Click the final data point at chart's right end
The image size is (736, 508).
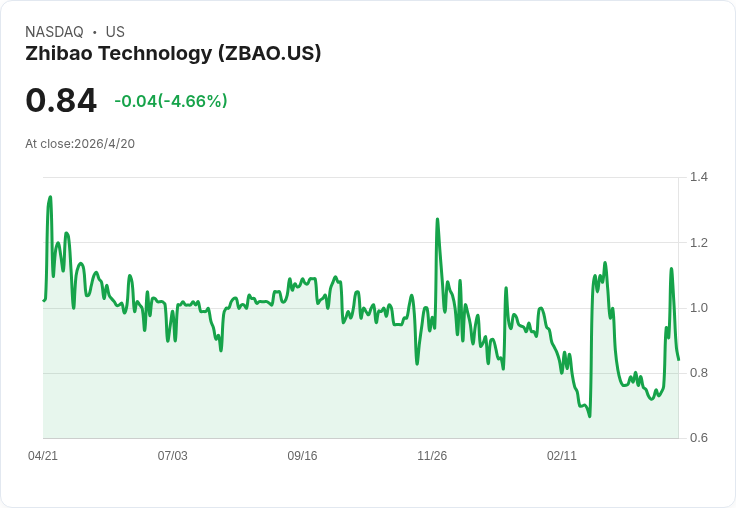point(678,360)
